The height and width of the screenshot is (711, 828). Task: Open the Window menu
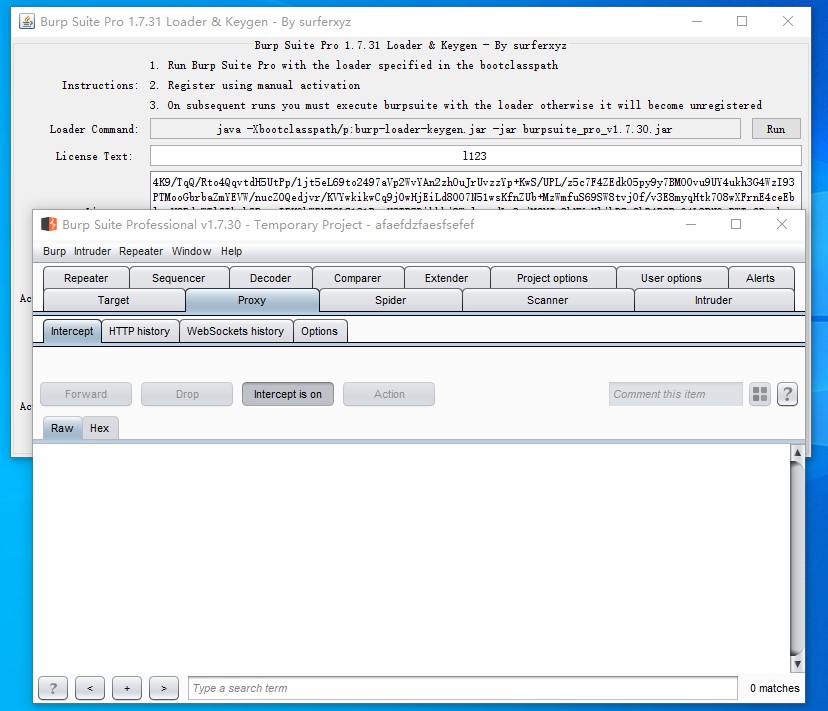pos(191,251)
